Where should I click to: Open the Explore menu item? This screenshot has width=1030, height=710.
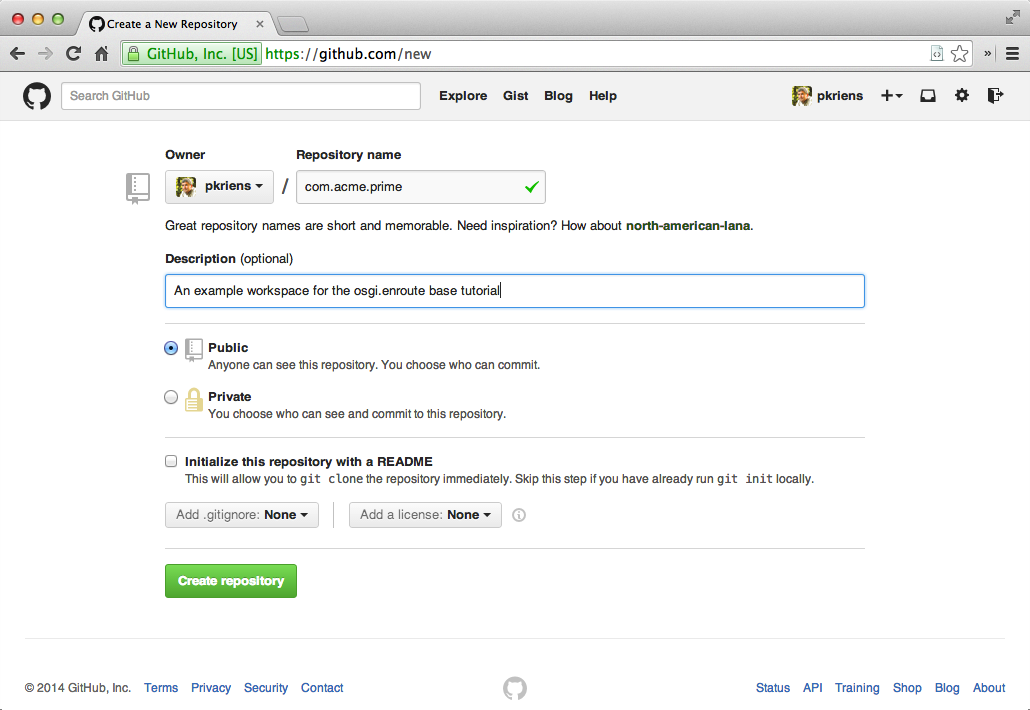coord(463,96)
